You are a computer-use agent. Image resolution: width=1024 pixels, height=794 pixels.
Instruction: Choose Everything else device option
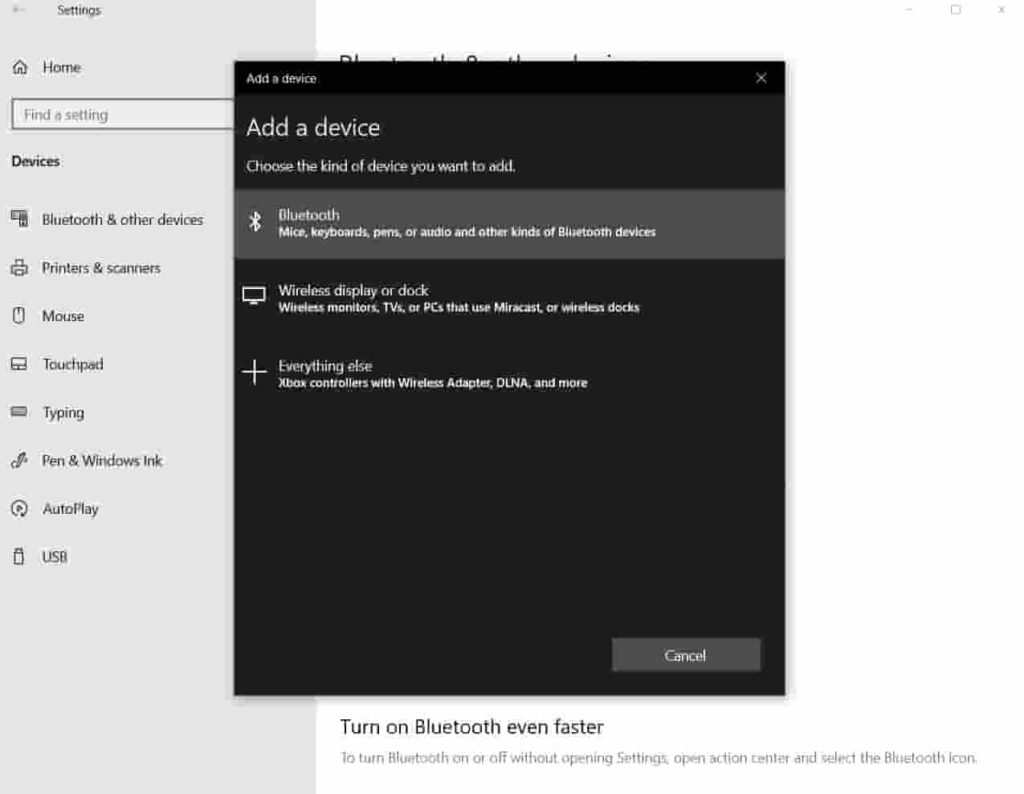click(509, 373)
